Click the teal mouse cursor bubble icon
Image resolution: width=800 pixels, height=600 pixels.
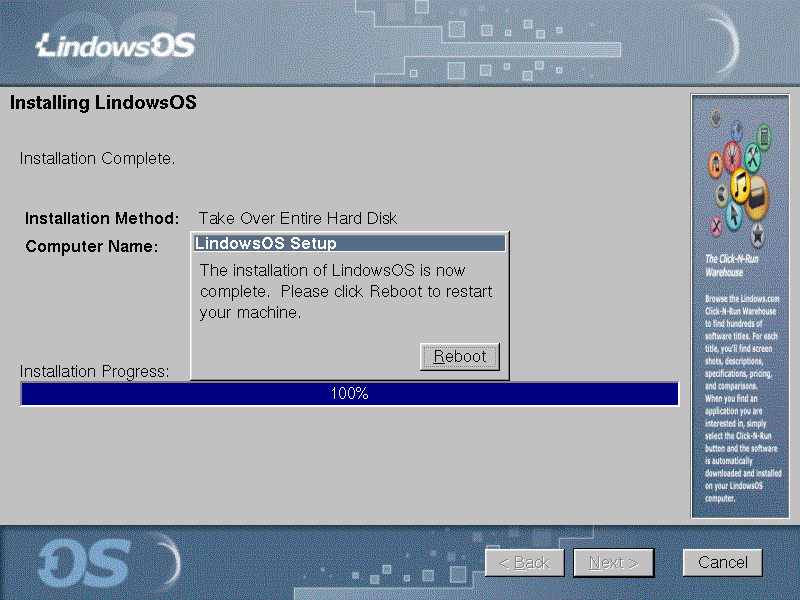point(733,216)
